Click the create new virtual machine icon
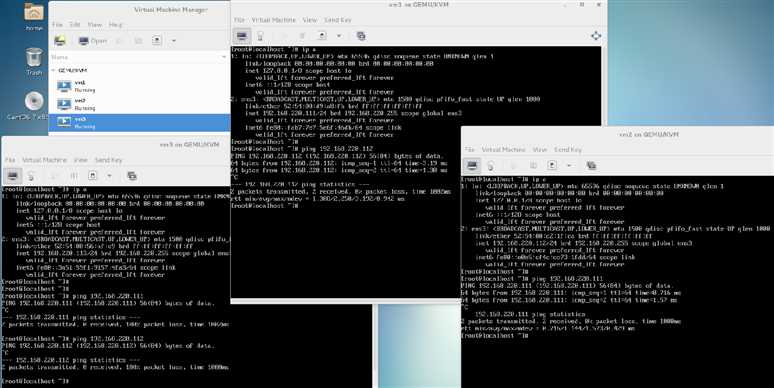Viewport: 774px width, 388px height. click(x=60, y=40)
